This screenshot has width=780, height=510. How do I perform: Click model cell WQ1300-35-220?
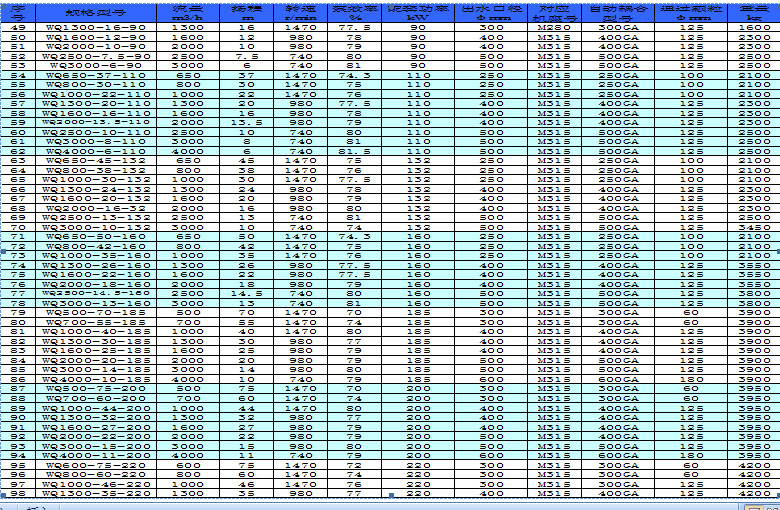96,493
